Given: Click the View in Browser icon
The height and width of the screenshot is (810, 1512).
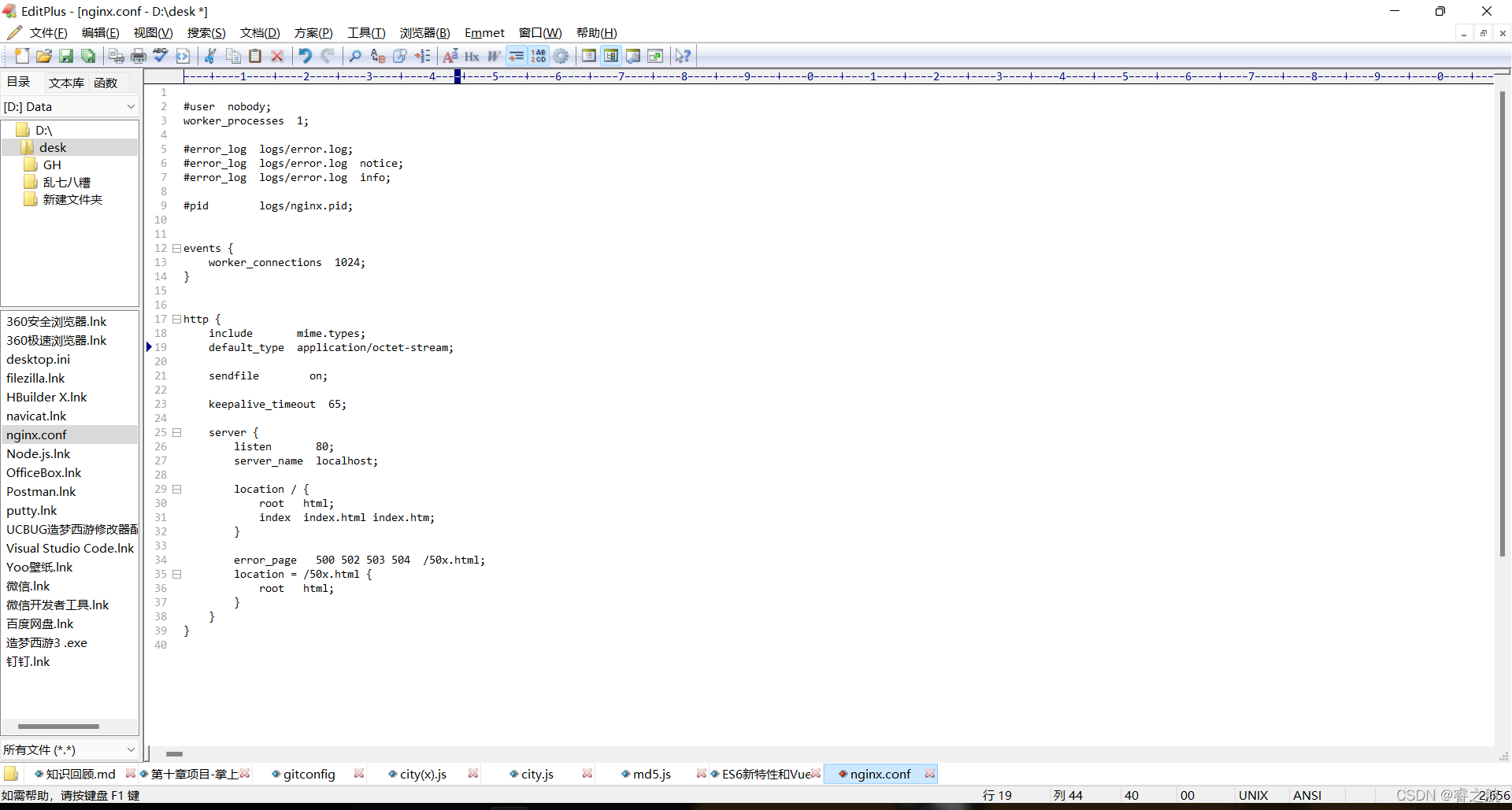Looking at the screenshot, I should pos(183,56).
